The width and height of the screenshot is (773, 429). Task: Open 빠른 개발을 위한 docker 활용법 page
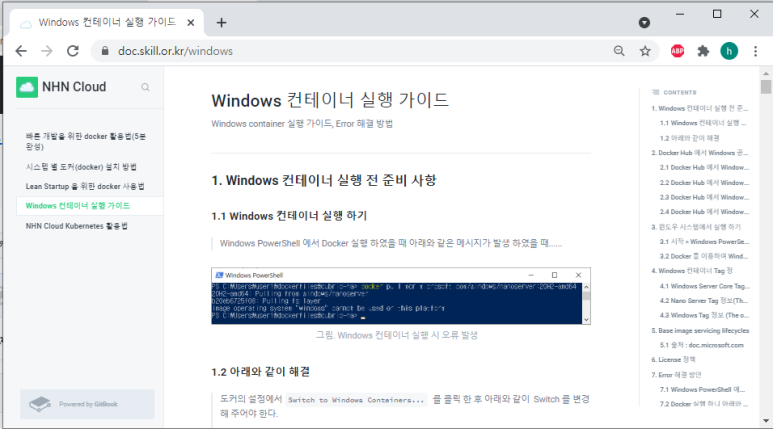pyautogui.click(x=86, y=141)
